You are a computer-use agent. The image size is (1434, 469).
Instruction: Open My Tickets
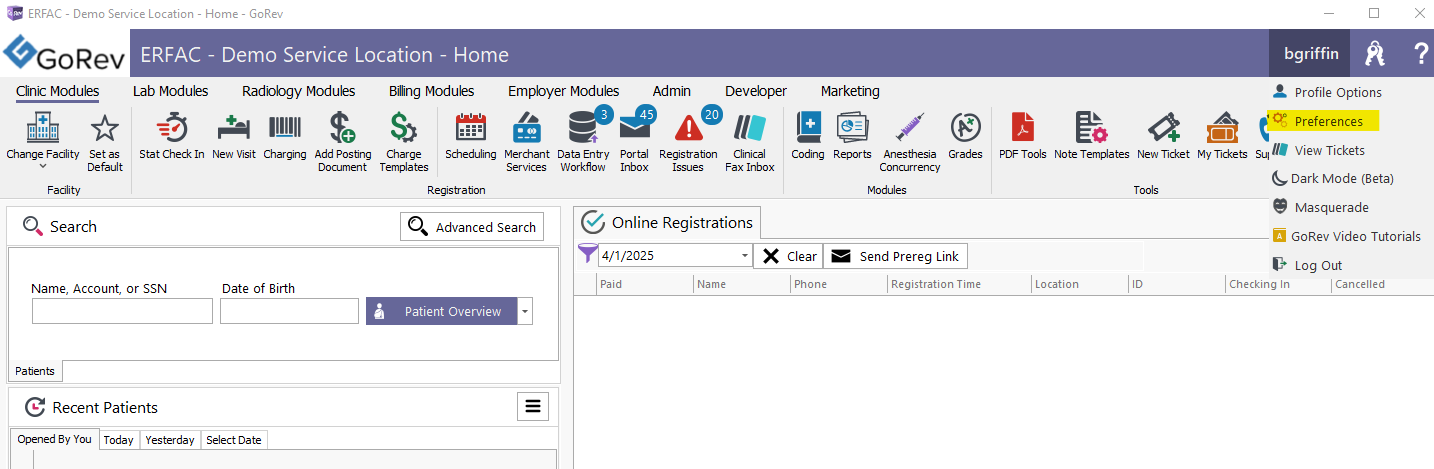1223,136
